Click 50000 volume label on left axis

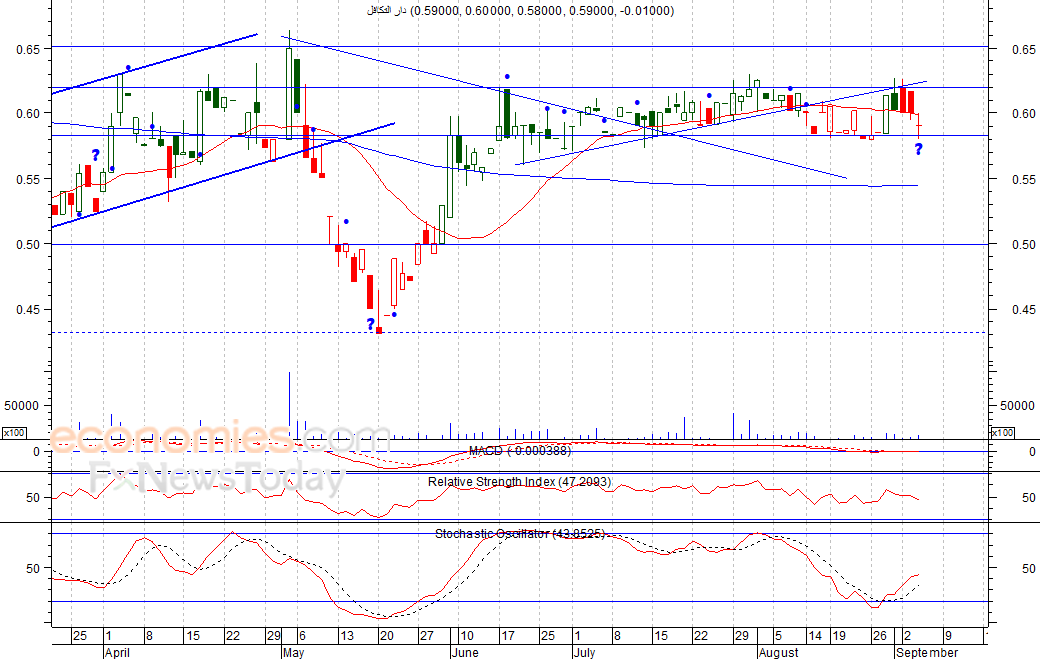pos(22,406)
